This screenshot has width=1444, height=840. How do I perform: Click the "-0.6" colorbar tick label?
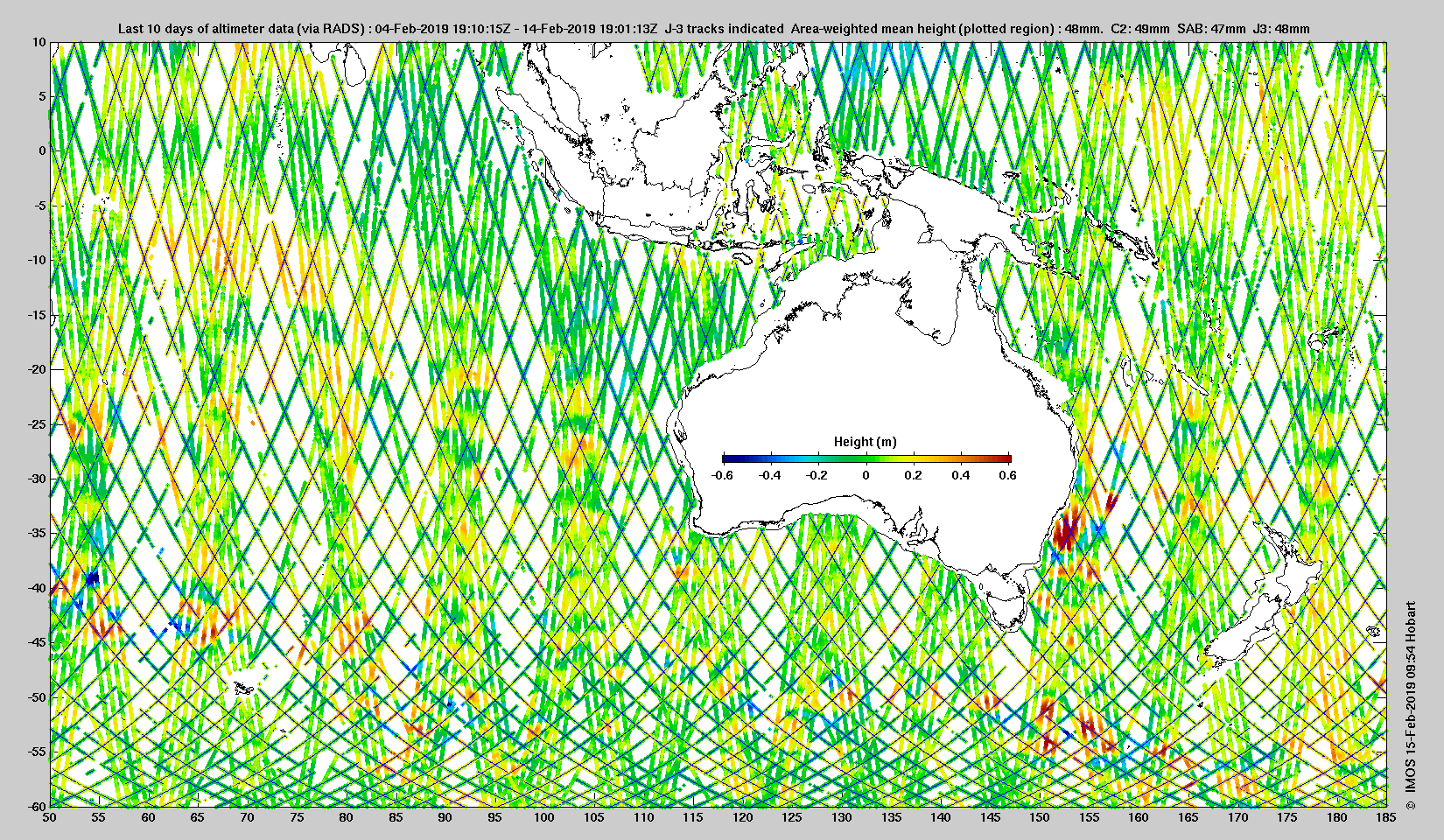722,475
